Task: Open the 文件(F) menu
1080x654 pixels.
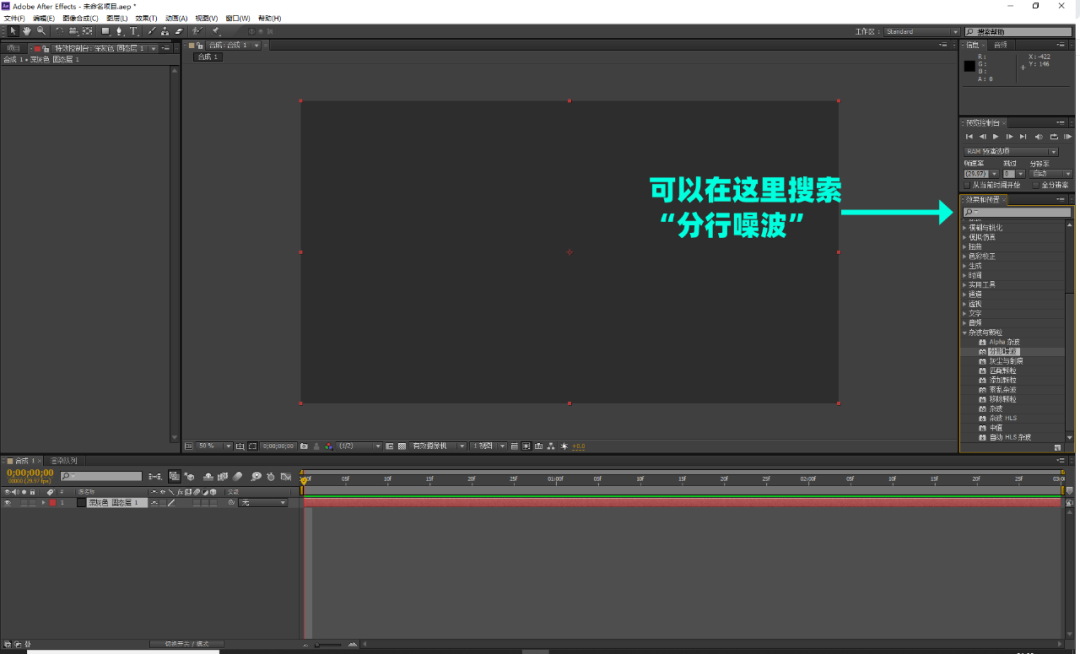Action: click(x=14, y=18)
